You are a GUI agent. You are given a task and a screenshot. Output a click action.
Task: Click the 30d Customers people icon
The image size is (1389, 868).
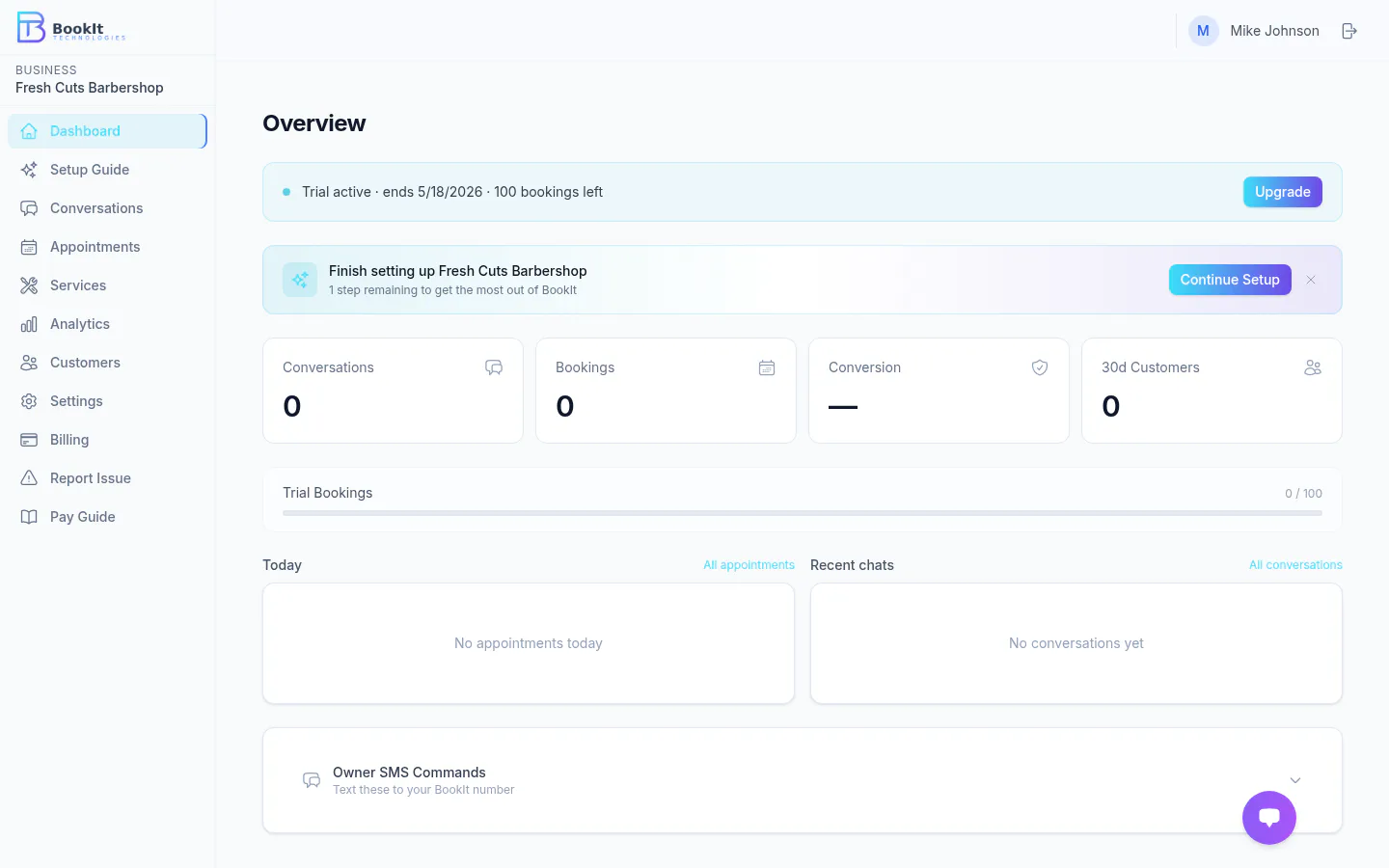coord(1313,367)
